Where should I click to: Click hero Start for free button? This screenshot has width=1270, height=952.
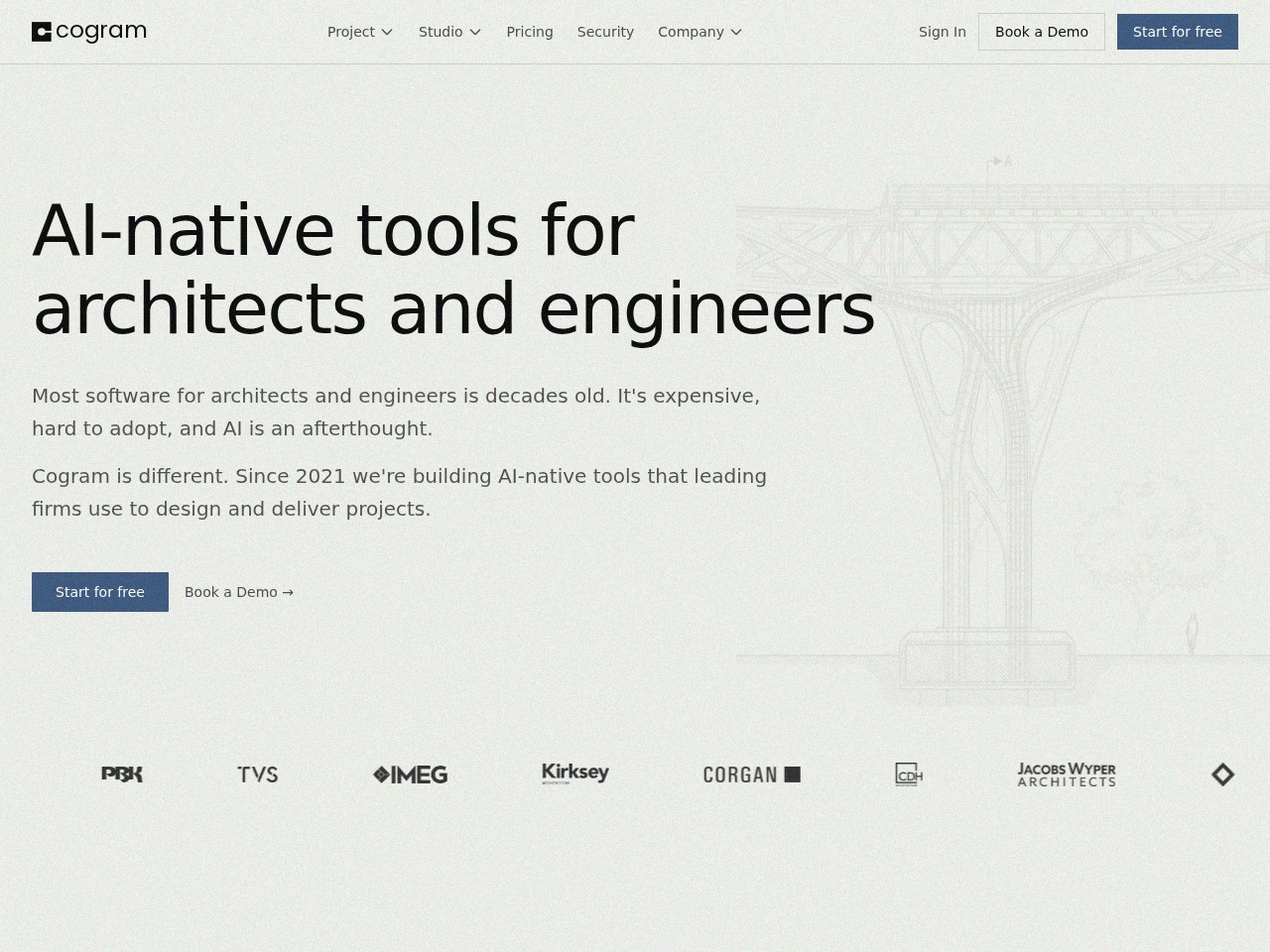100,592
